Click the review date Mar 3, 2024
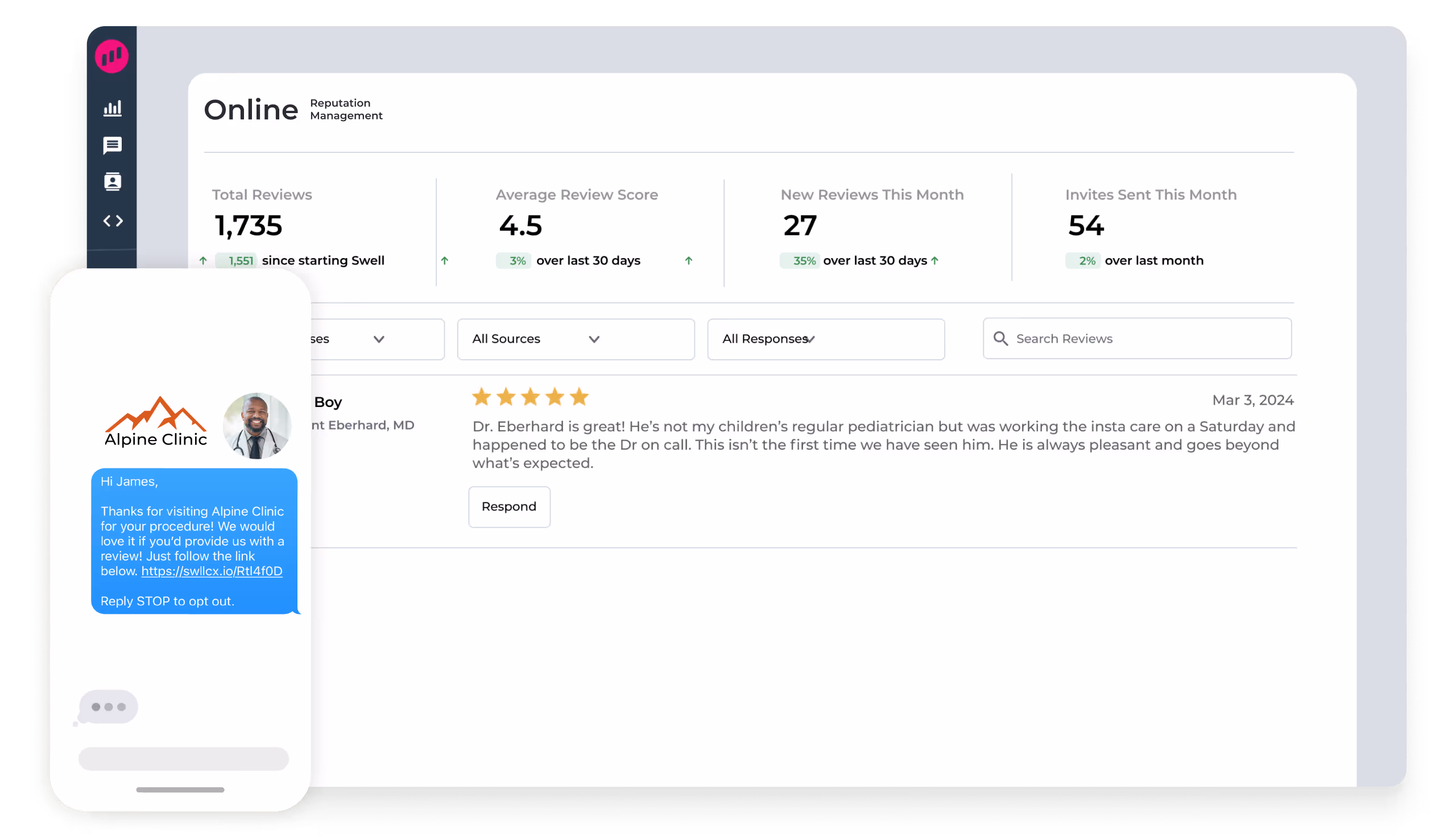The width and height of the screenshot is (1456, 839). click(x=1252, y=401)
